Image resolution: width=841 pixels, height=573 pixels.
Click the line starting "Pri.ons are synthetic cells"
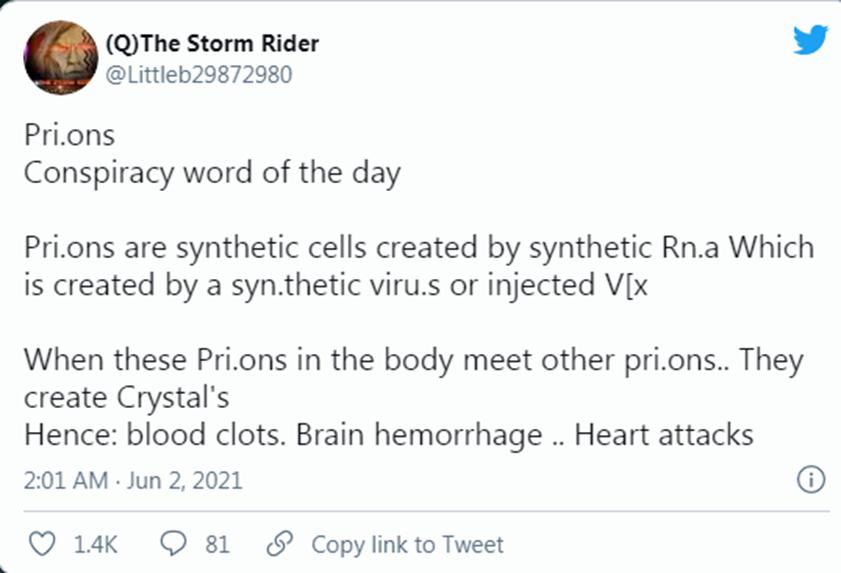(x=418, y=247)
